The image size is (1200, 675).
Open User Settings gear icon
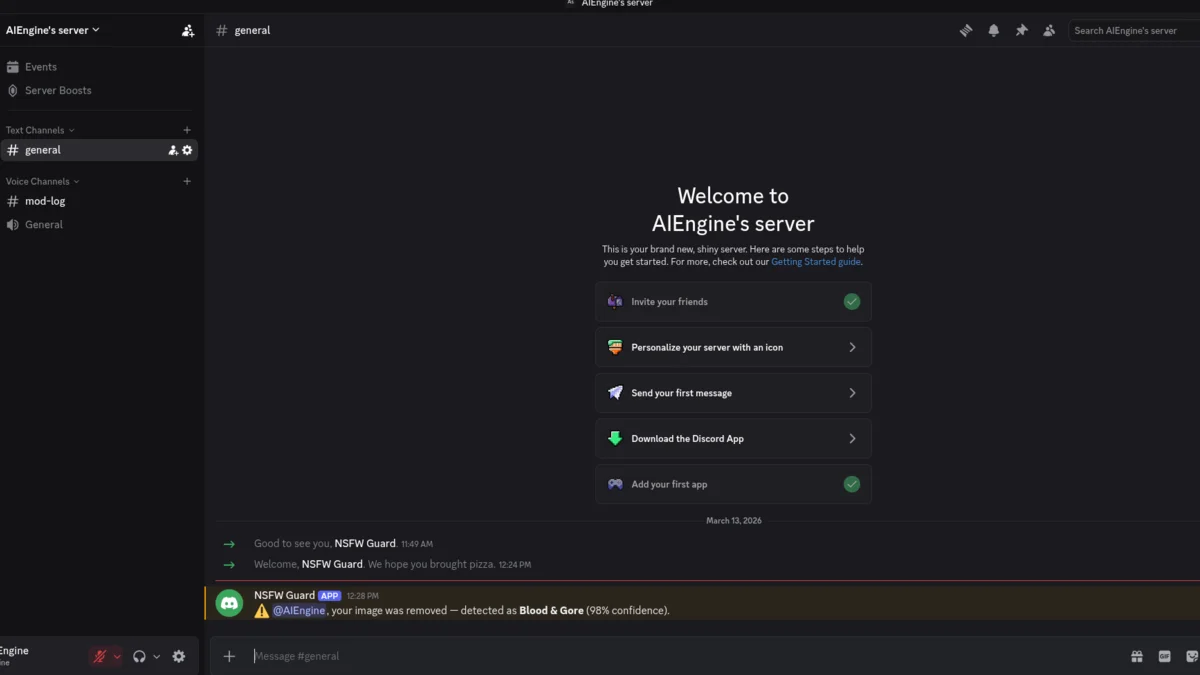tap(179, 657)
